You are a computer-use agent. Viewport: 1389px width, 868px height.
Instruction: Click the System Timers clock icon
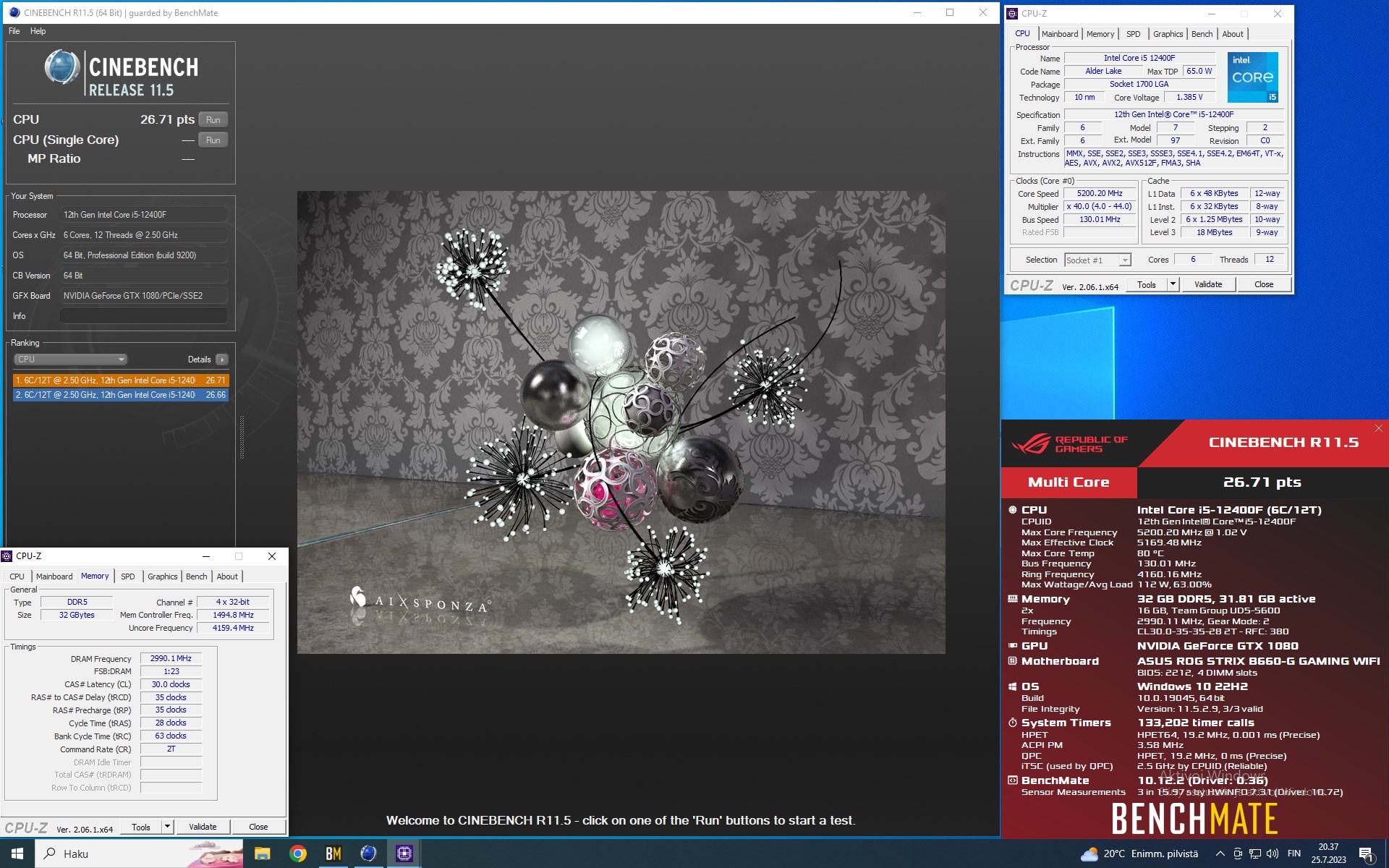[1012, 723]
